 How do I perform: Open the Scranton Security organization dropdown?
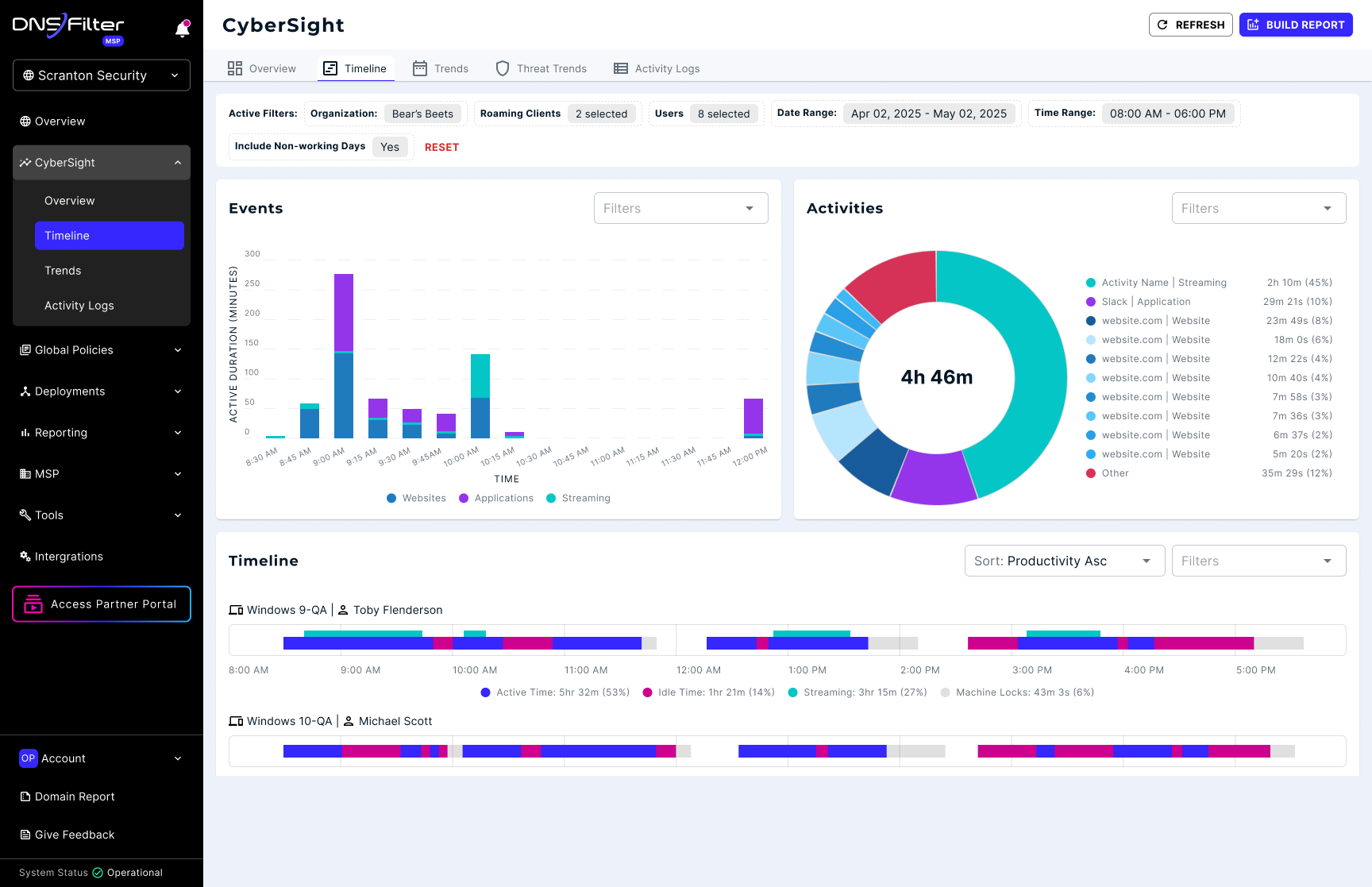point(102,75)
